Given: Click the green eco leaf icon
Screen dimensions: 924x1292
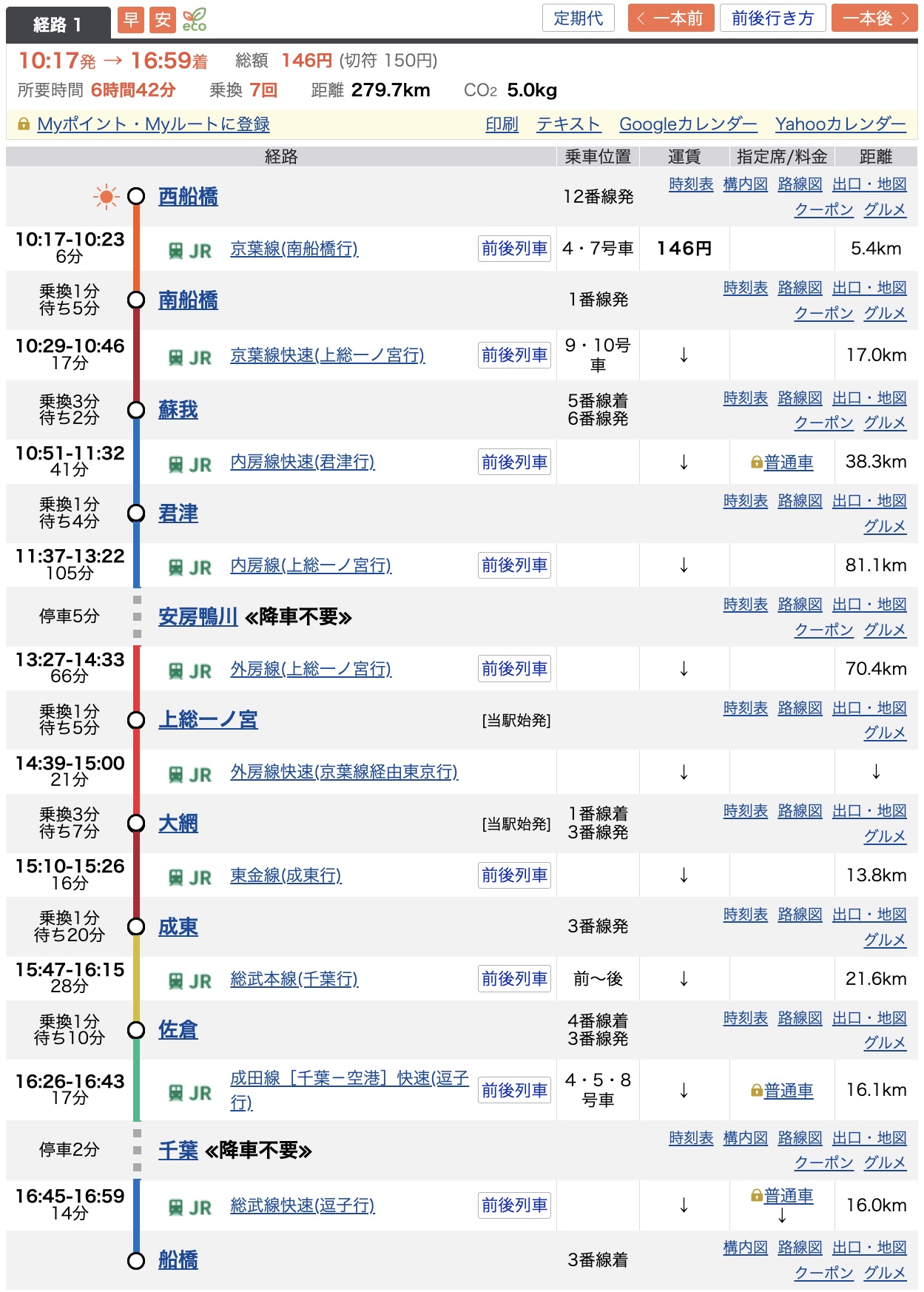Looking at the screenshot, I should click(195, 19).
